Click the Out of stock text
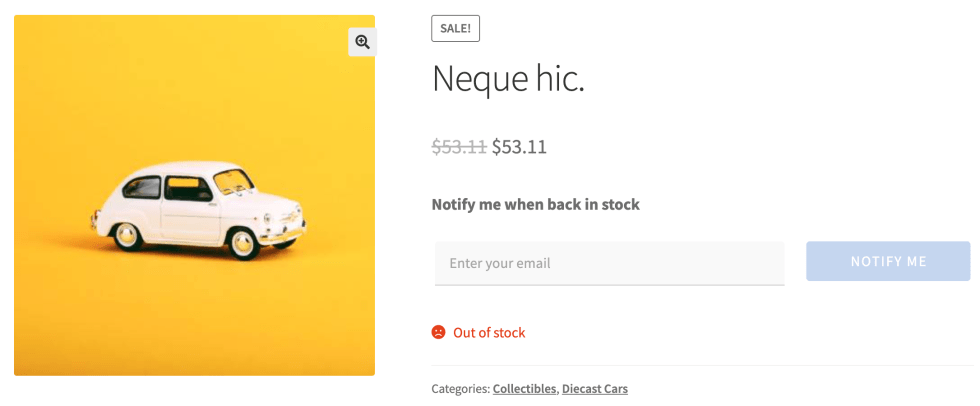 [x=489, y=332]
